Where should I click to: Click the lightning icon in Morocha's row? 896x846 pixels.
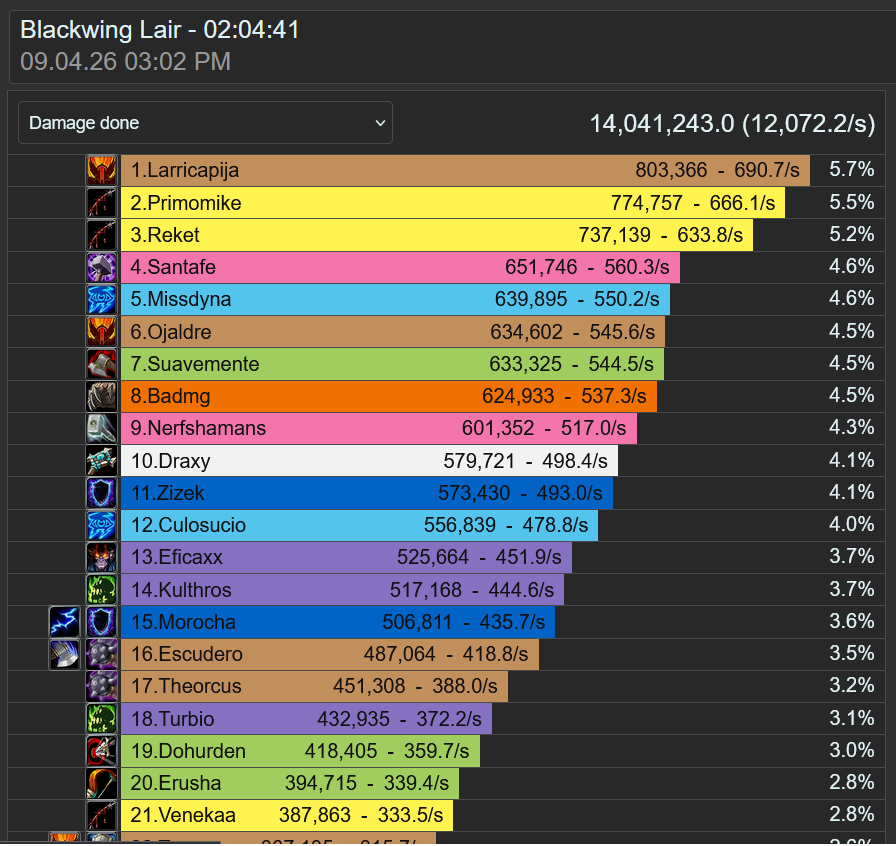[x=65, y=622]
